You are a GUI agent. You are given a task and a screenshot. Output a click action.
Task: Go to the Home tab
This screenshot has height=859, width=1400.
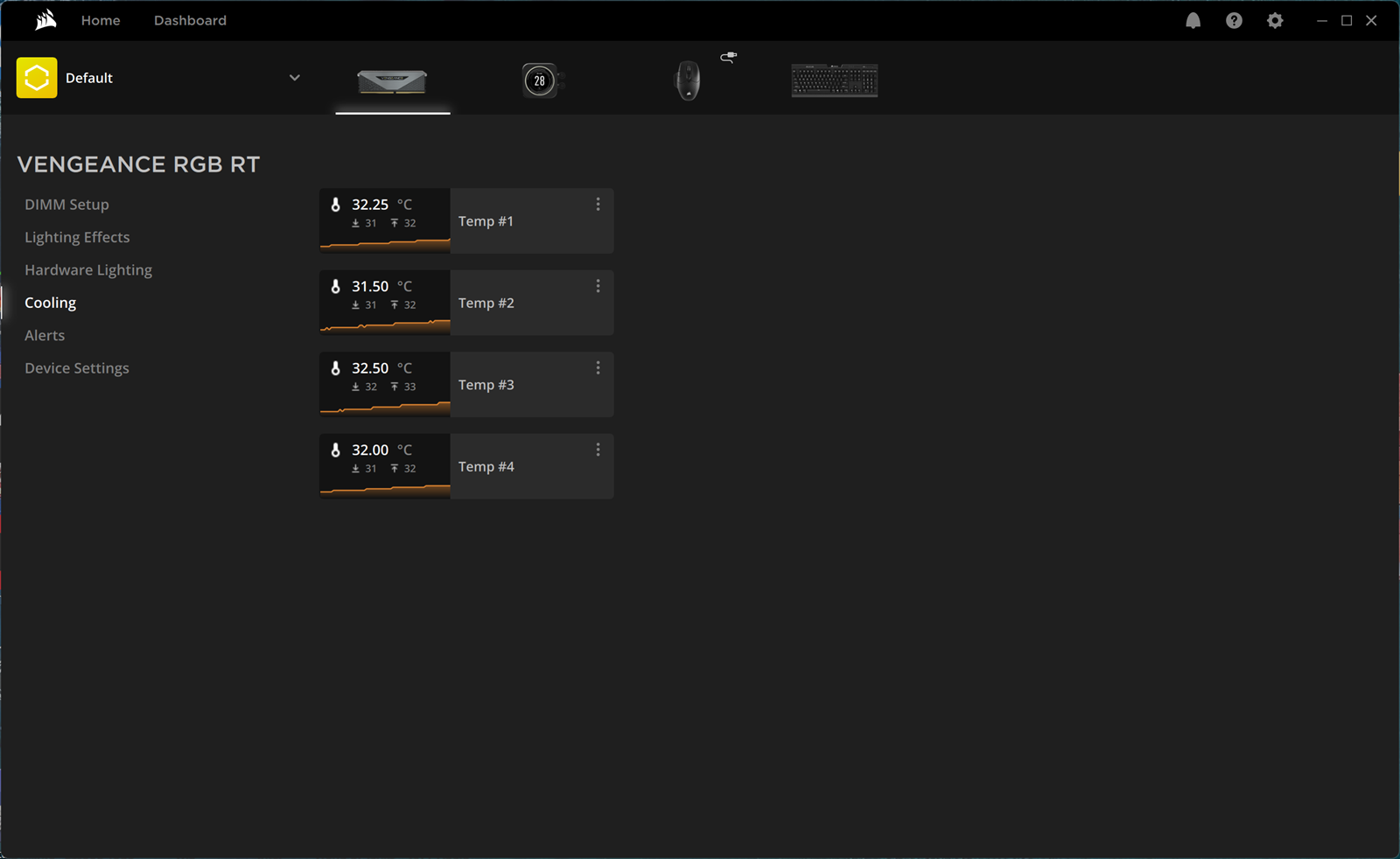tap(101, 20)
